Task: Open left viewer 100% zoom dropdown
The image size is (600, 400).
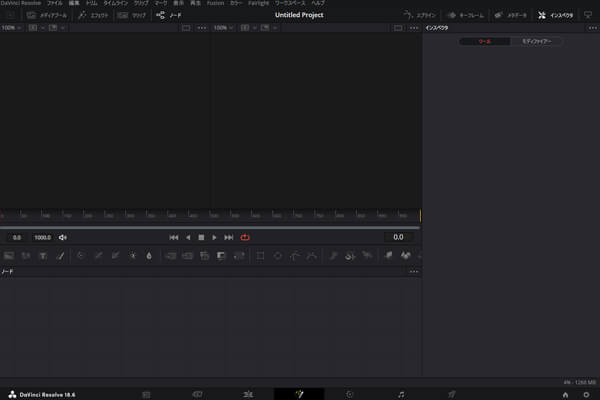Action: coord(9,28)
